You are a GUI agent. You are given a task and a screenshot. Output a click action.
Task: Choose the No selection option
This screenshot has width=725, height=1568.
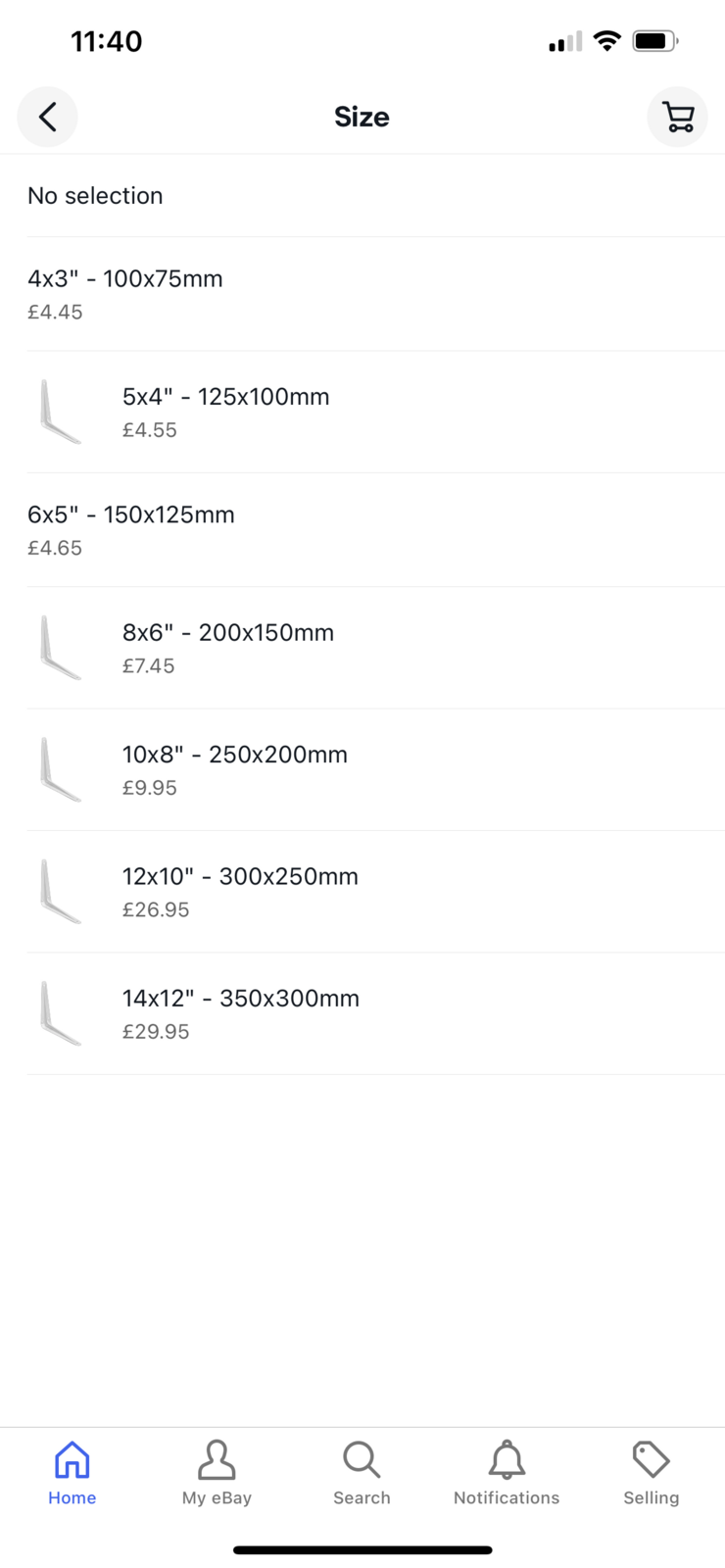click(95, 196)
